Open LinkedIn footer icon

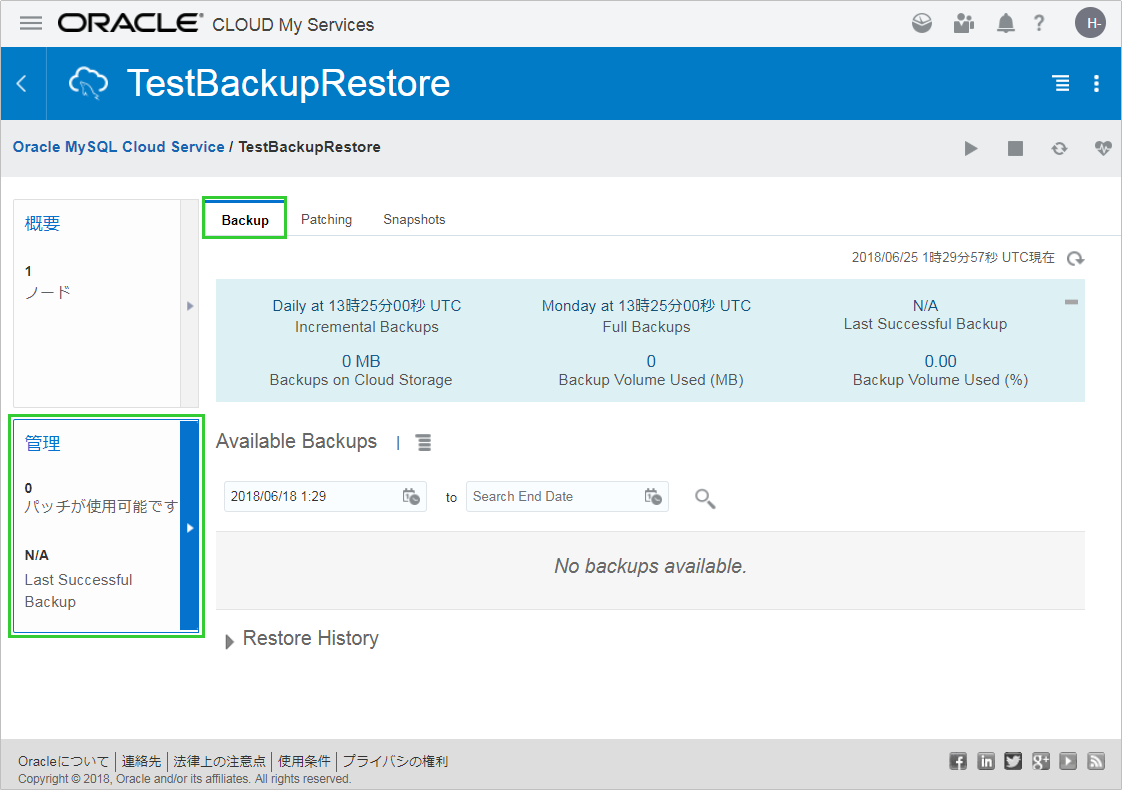click(986, 761)
